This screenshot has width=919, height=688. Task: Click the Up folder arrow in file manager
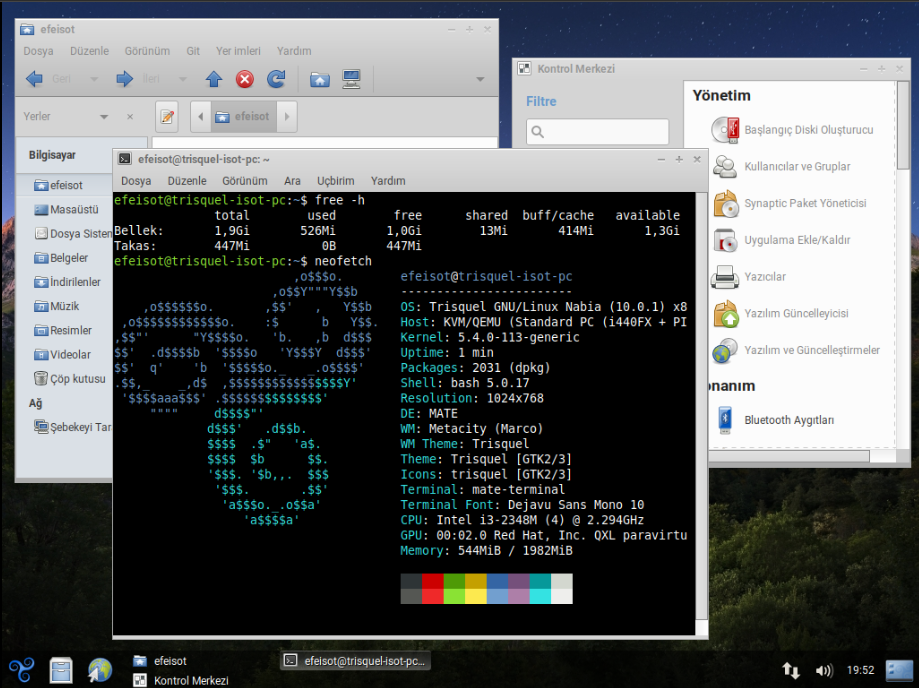[x=213, y=79]
